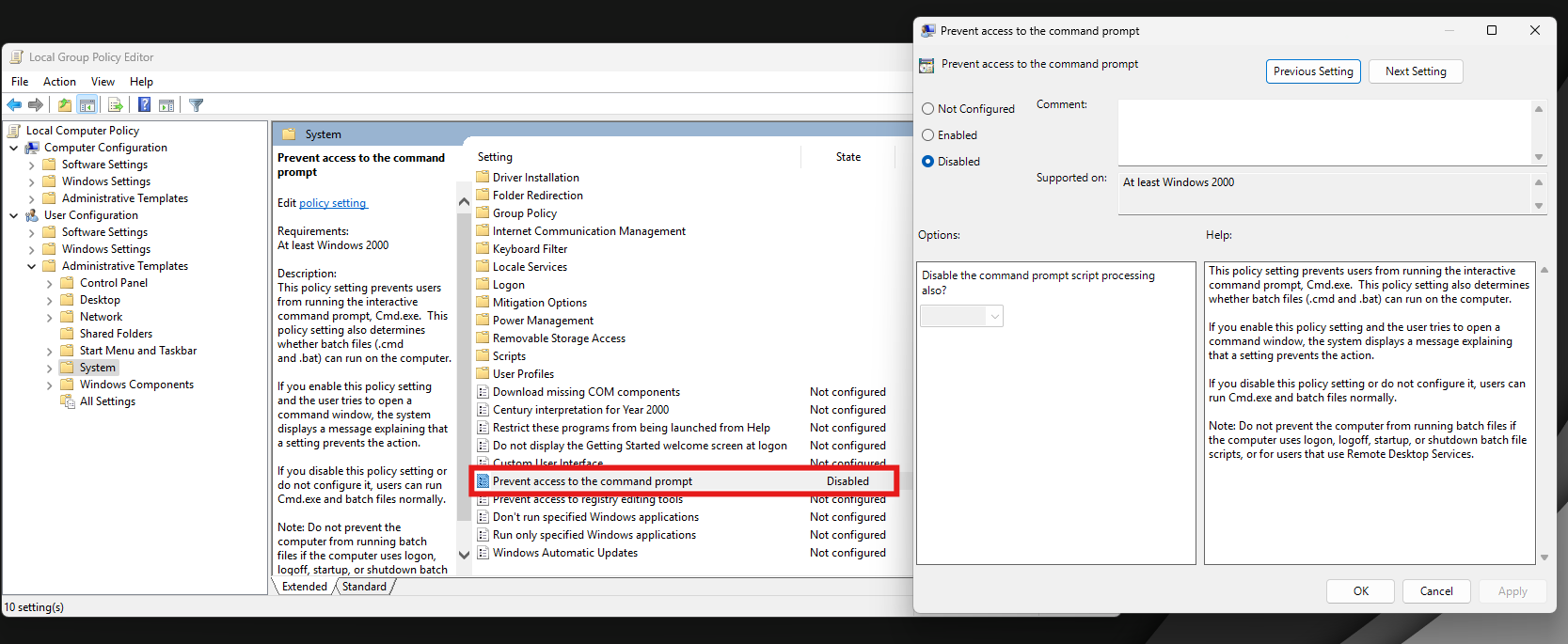
Task: Click the Folder Redirection folder icon
Action: tap(483, 195)
